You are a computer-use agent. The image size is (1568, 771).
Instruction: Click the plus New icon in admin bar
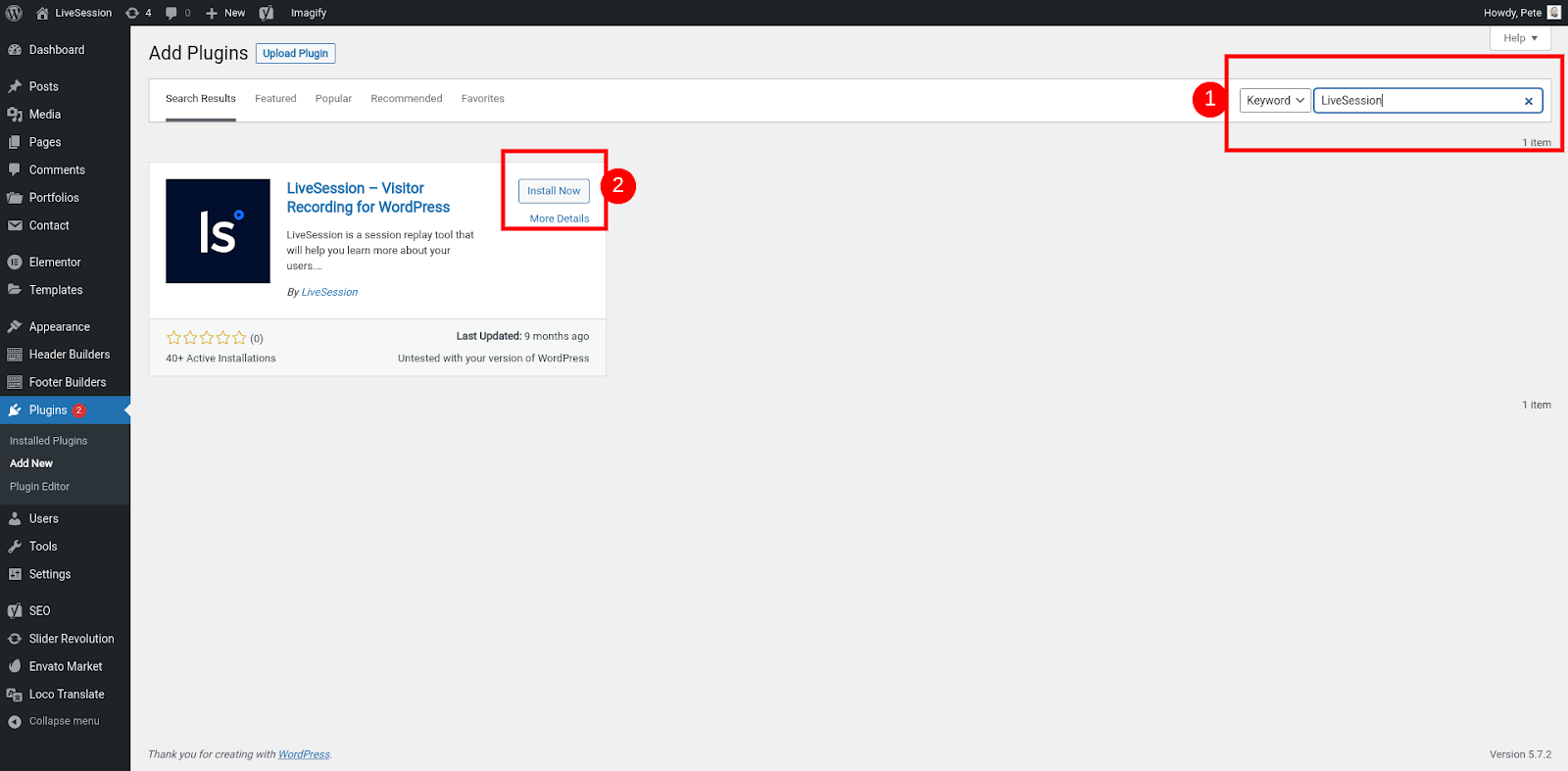pos(212,13)
